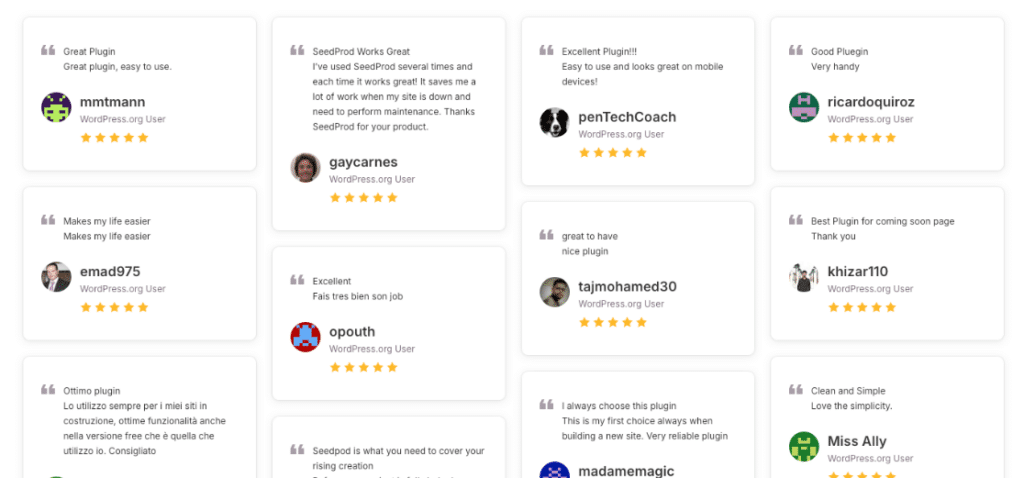
Task: Click tajmohamed30's profile photo
Action: point(554,292)
